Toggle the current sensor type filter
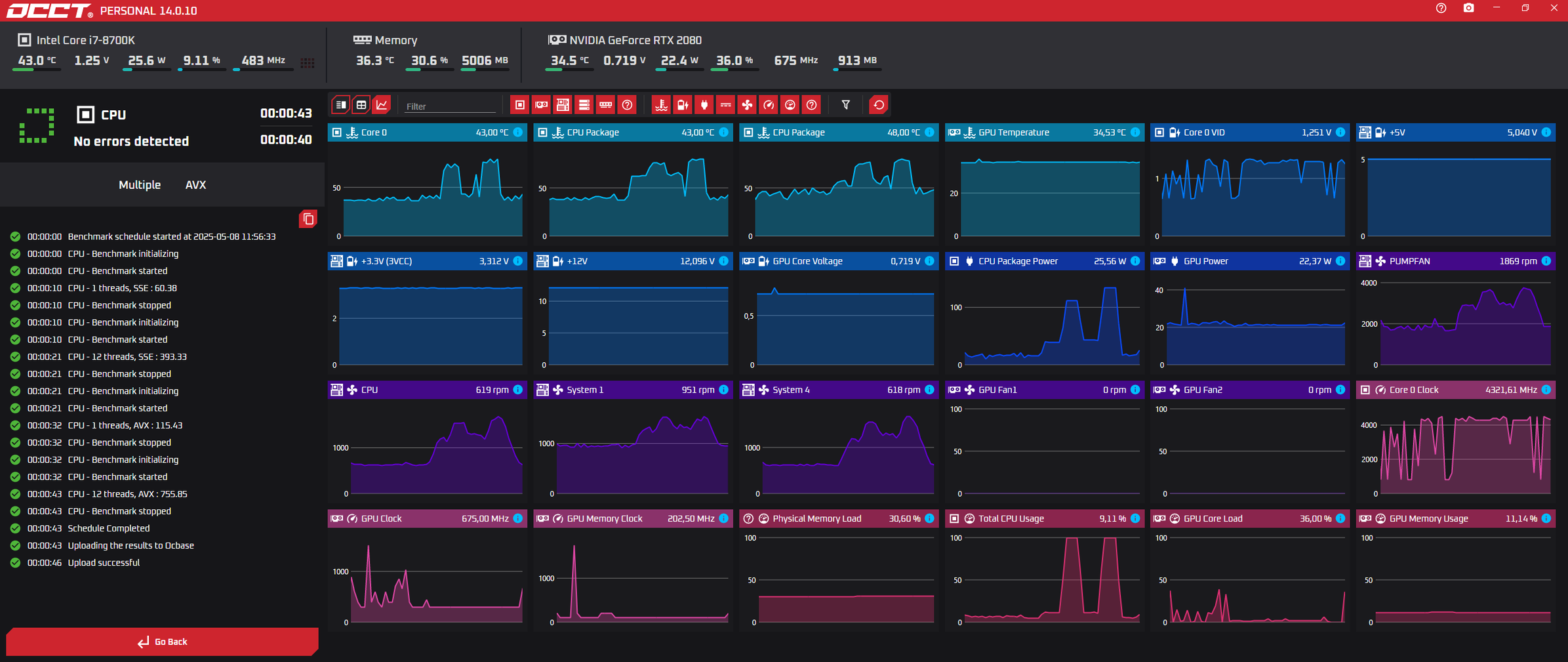This screenshot has width=1568, height=662. (726, 105)
